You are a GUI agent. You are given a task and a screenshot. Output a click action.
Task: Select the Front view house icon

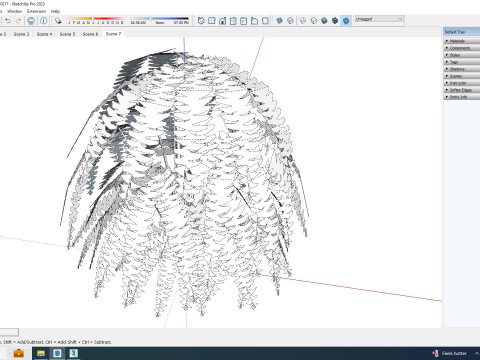coord(222,21)
